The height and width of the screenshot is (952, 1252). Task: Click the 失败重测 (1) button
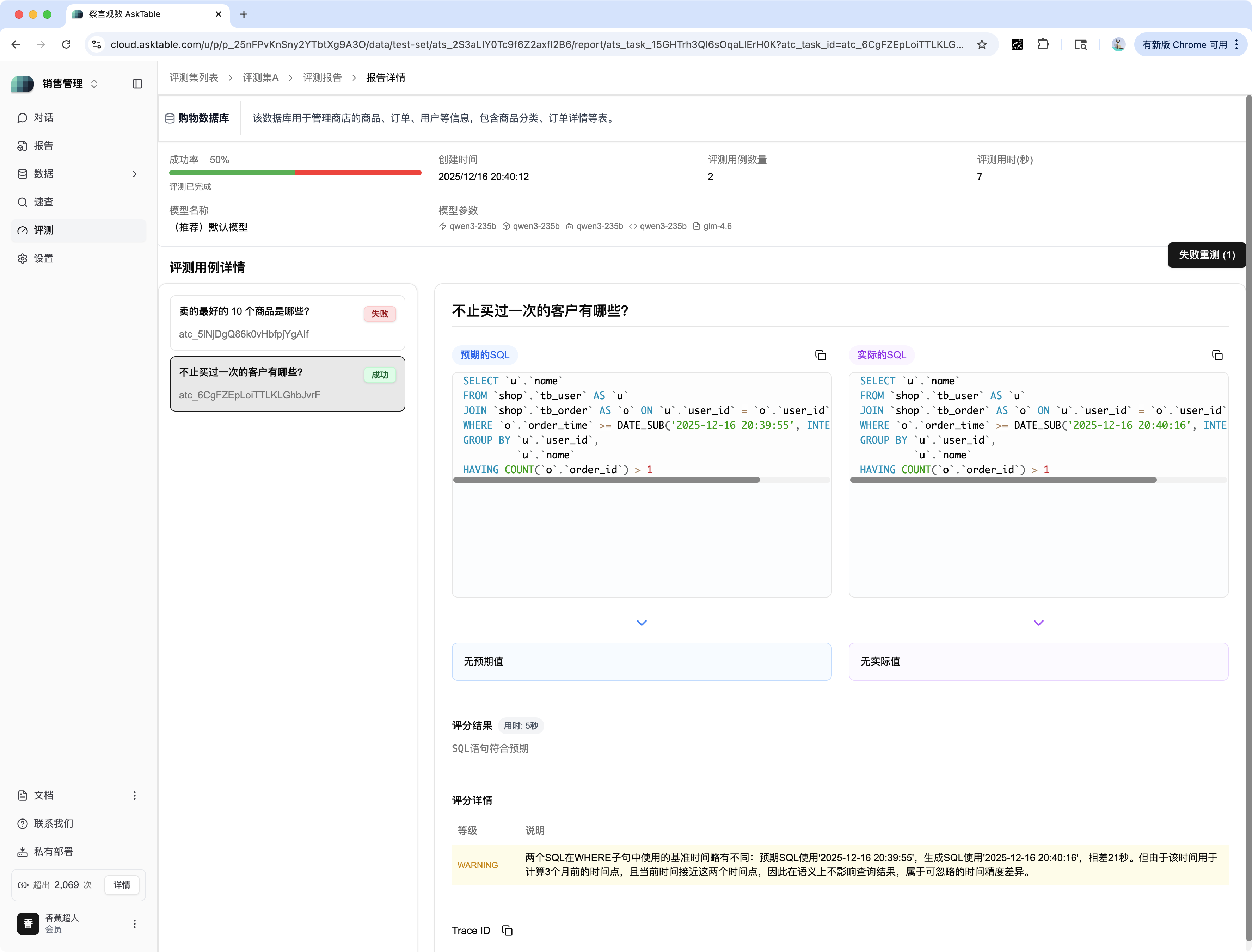point(1206,255)
